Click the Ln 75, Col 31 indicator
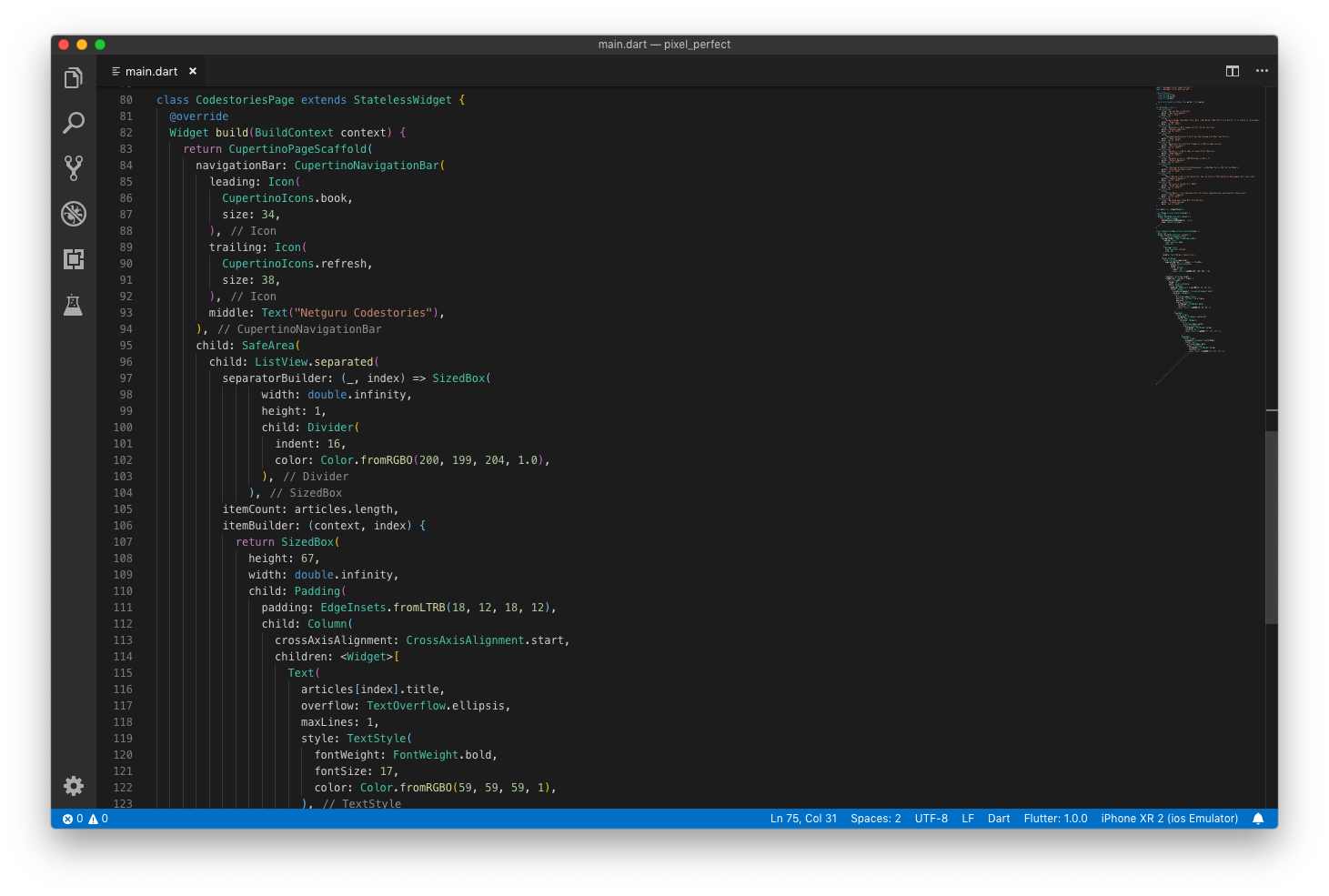The height and width of the screenshot is (896, 1329). click(803, 819)
